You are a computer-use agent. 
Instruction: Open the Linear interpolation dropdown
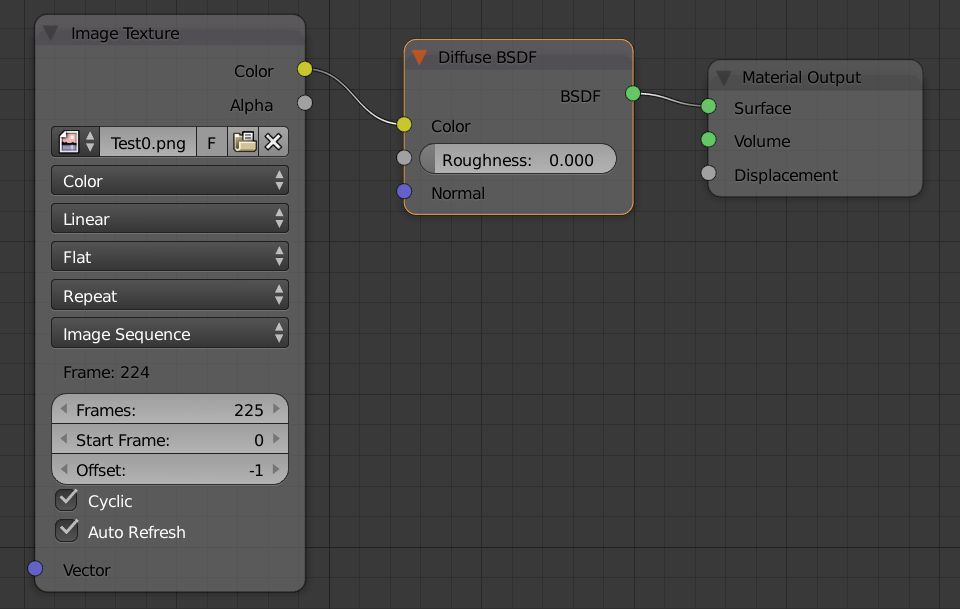click(x=170, y=219)
